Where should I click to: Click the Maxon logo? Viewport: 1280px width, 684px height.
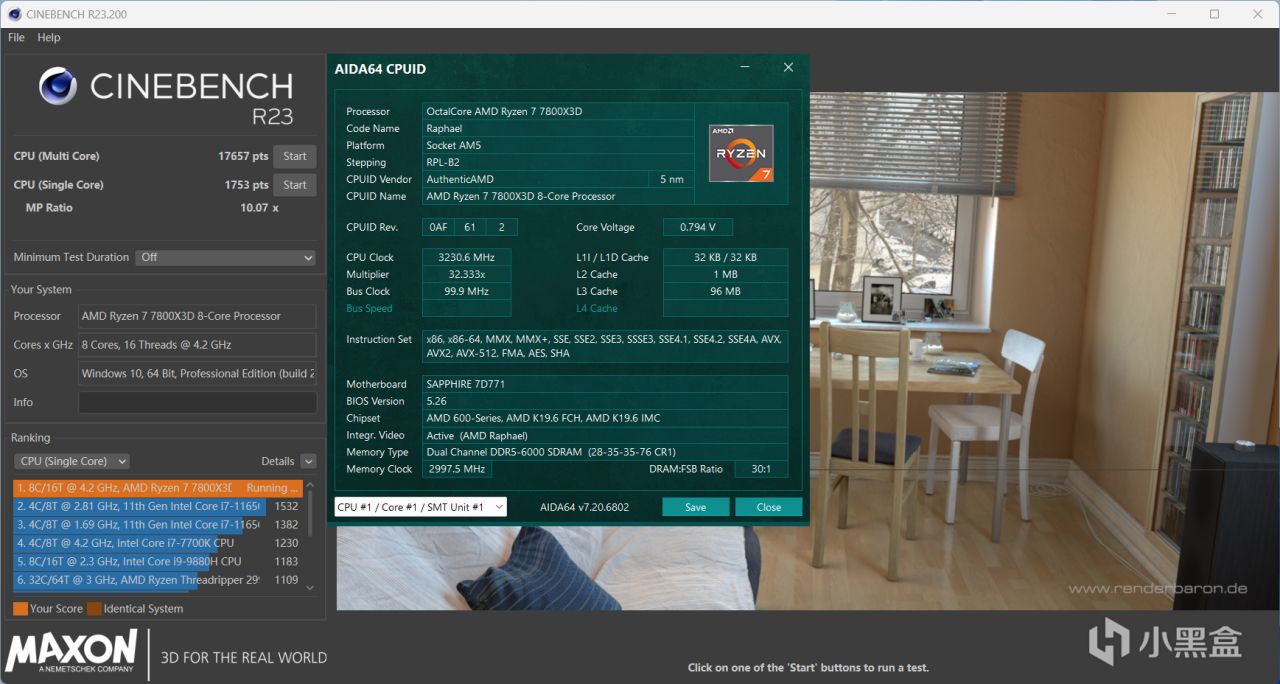tap(72, 651)
